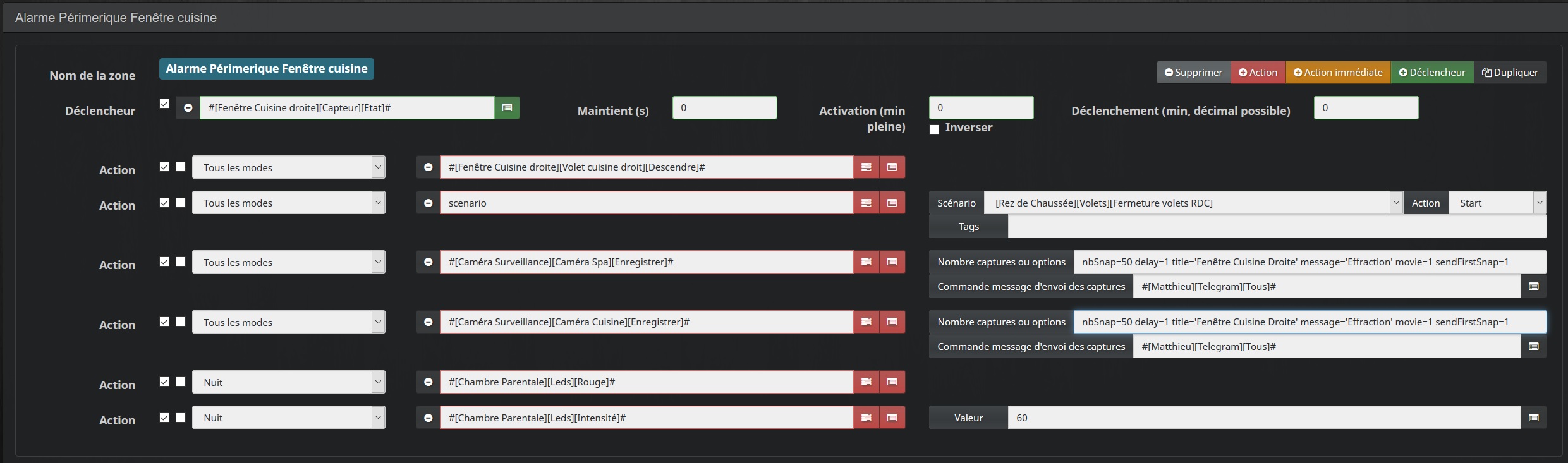Image resolution: width=1568 pixels, height=463 pixels.
Task: Click tasks-style keyword icon on Caméra Cuisine row
Action: [866, 322]
